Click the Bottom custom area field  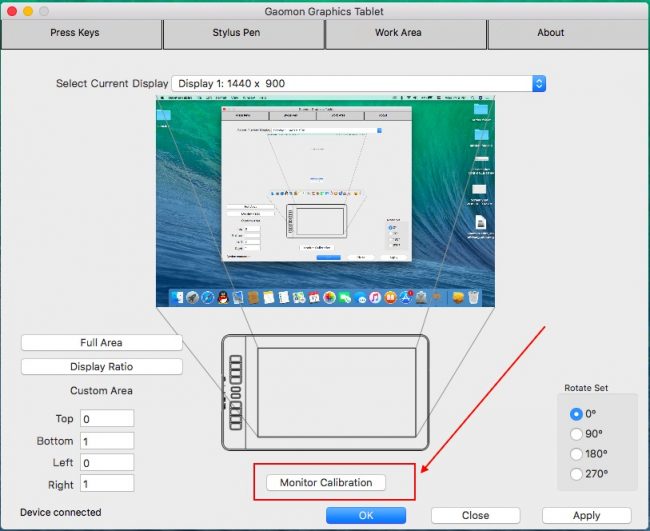click(107, 441)
